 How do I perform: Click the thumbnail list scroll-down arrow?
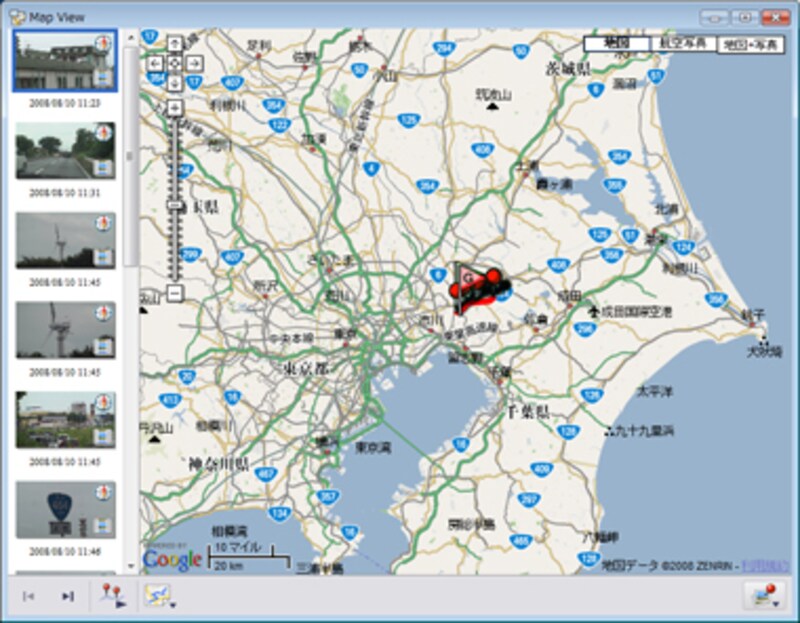coord(131,566)
